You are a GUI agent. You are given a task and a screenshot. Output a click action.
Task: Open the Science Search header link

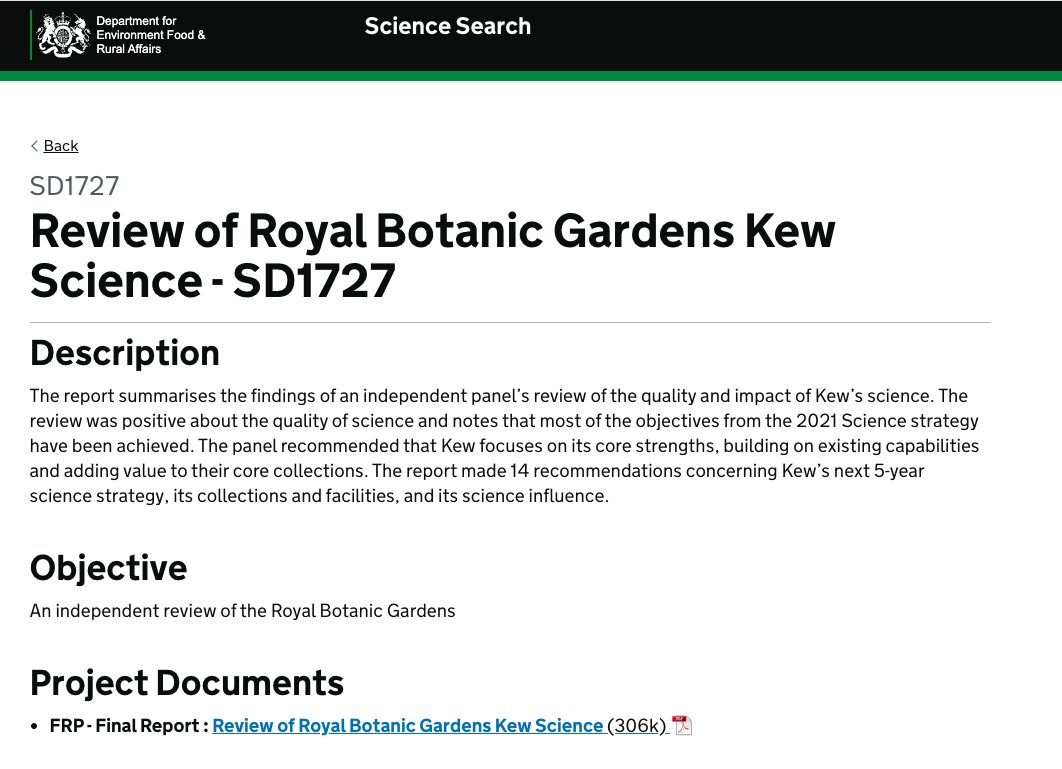pyautogui.click(x=448, y=26)
